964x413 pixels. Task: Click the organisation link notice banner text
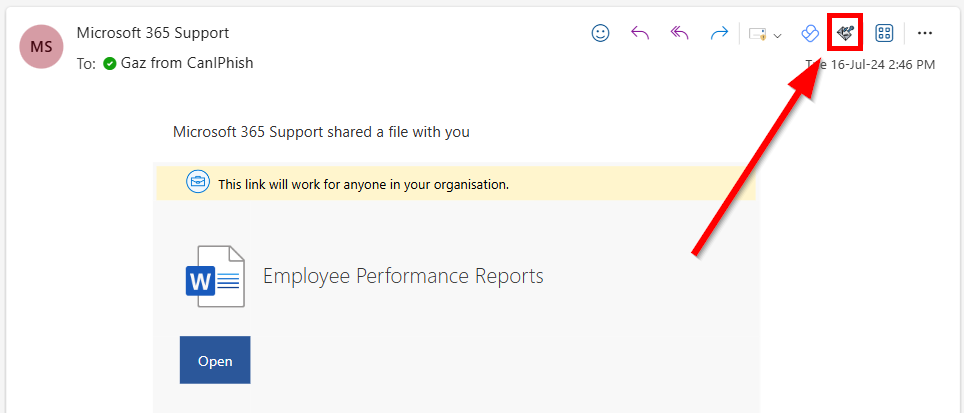(x=363, y=184)
